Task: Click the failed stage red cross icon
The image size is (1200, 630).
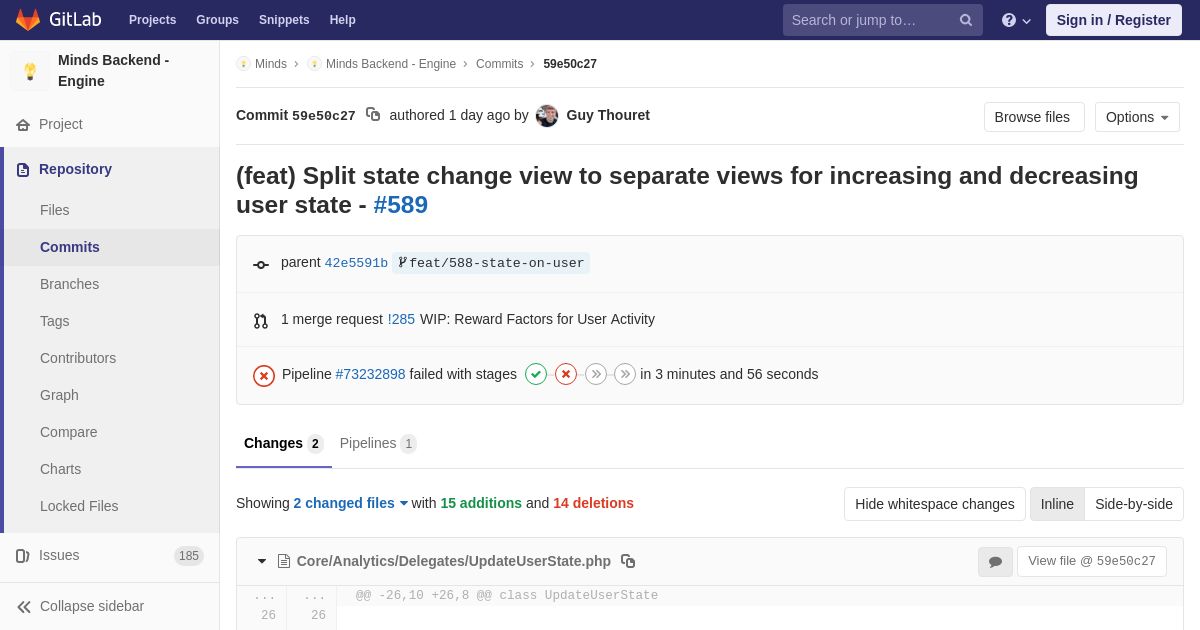Action: (566, 374)
